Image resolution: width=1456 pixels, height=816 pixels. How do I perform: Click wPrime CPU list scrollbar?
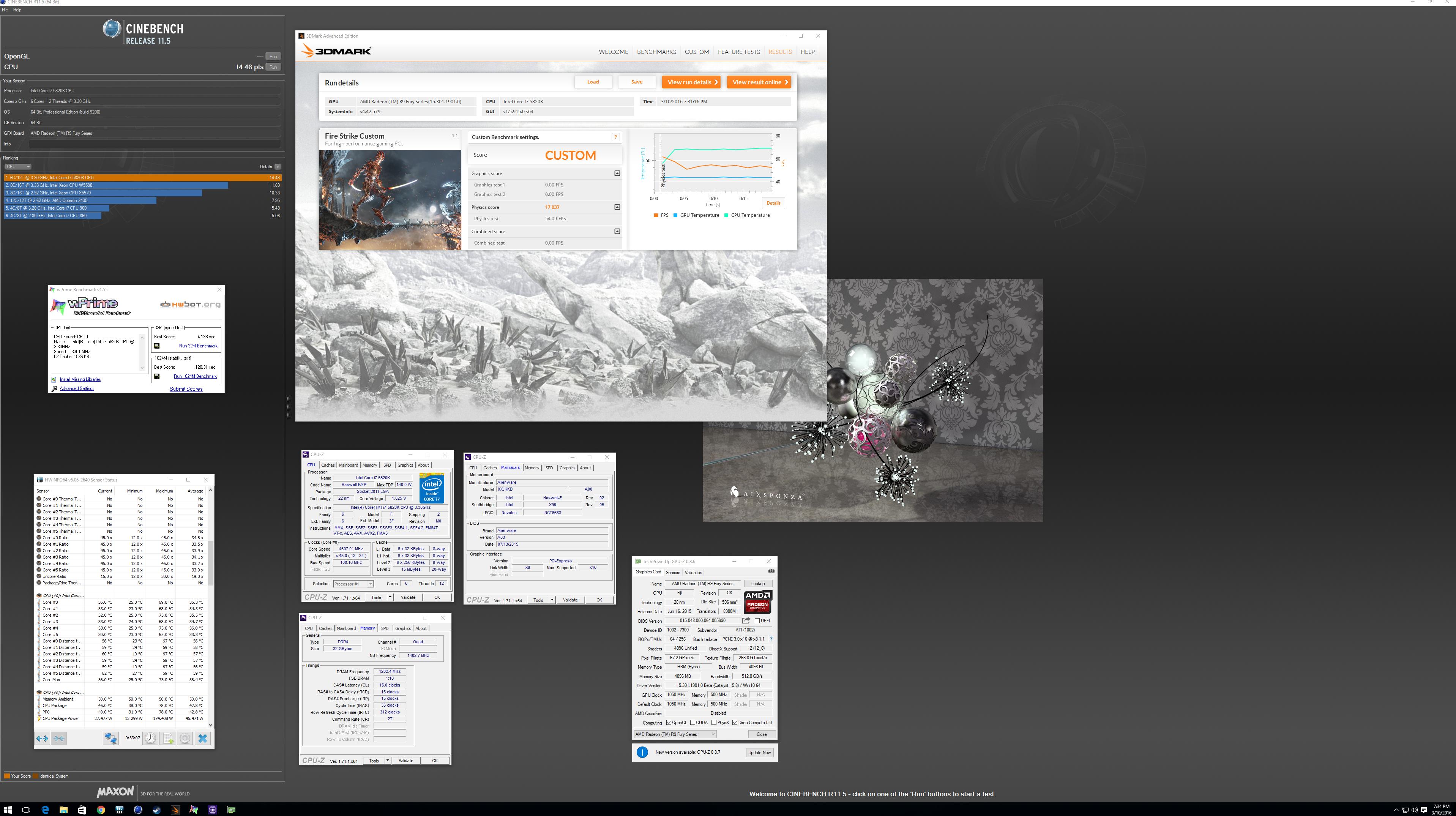(x=142, y=353)
